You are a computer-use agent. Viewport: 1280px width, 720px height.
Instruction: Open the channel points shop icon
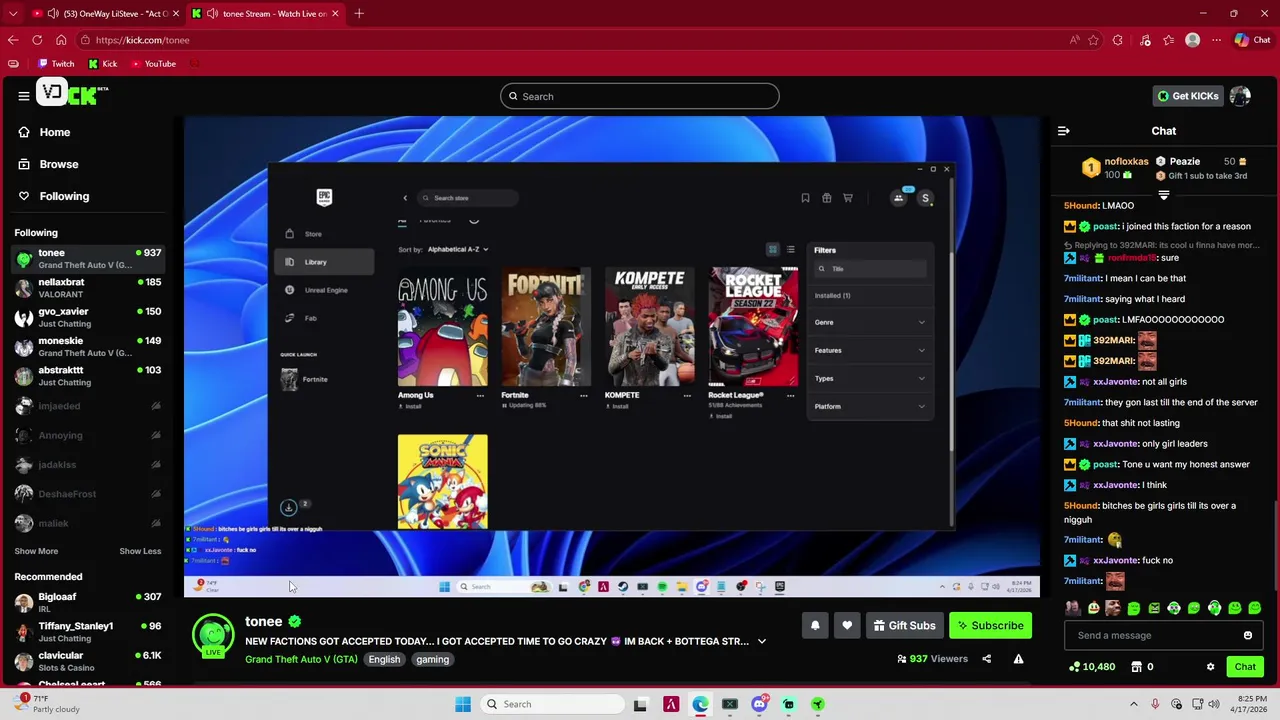[x=1136, y=667]
